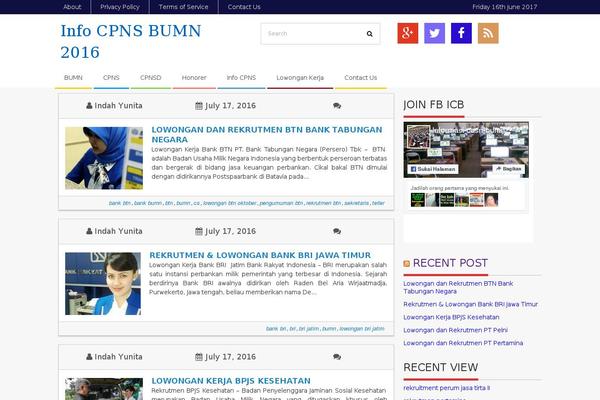Open the Google Plus social icon
Screen dimensions: 600x400
[x=408, y=33]
